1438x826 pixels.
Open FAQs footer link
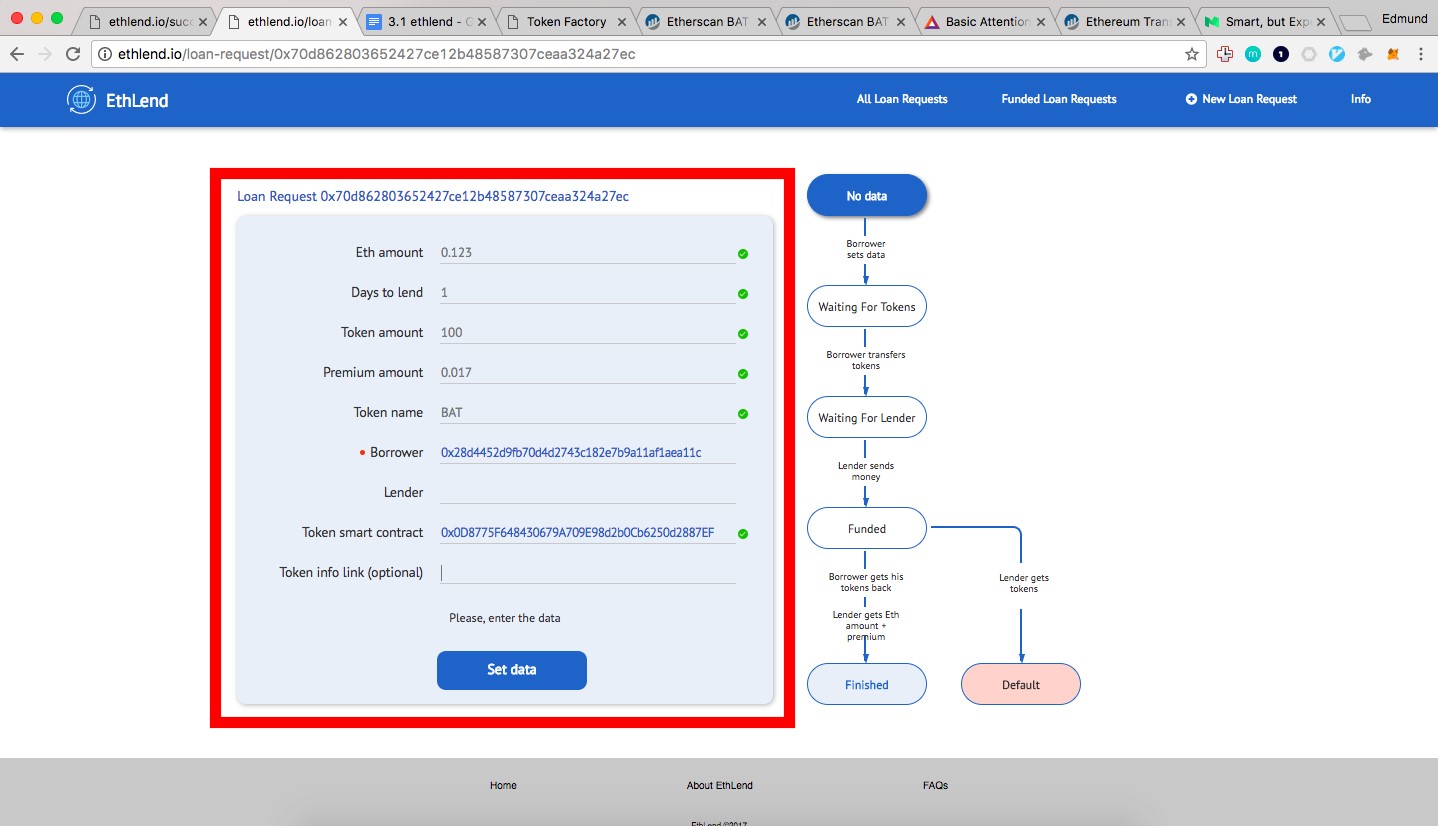click(x=935, y=786)
